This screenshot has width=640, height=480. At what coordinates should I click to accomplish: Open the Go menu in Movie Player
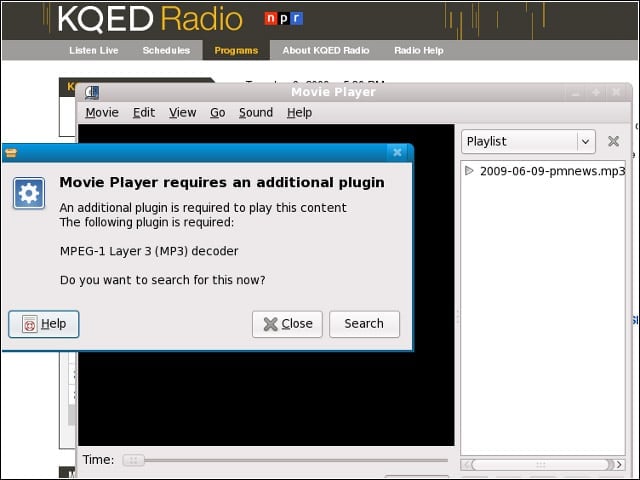pyautogui.click(x=218, y=112)
